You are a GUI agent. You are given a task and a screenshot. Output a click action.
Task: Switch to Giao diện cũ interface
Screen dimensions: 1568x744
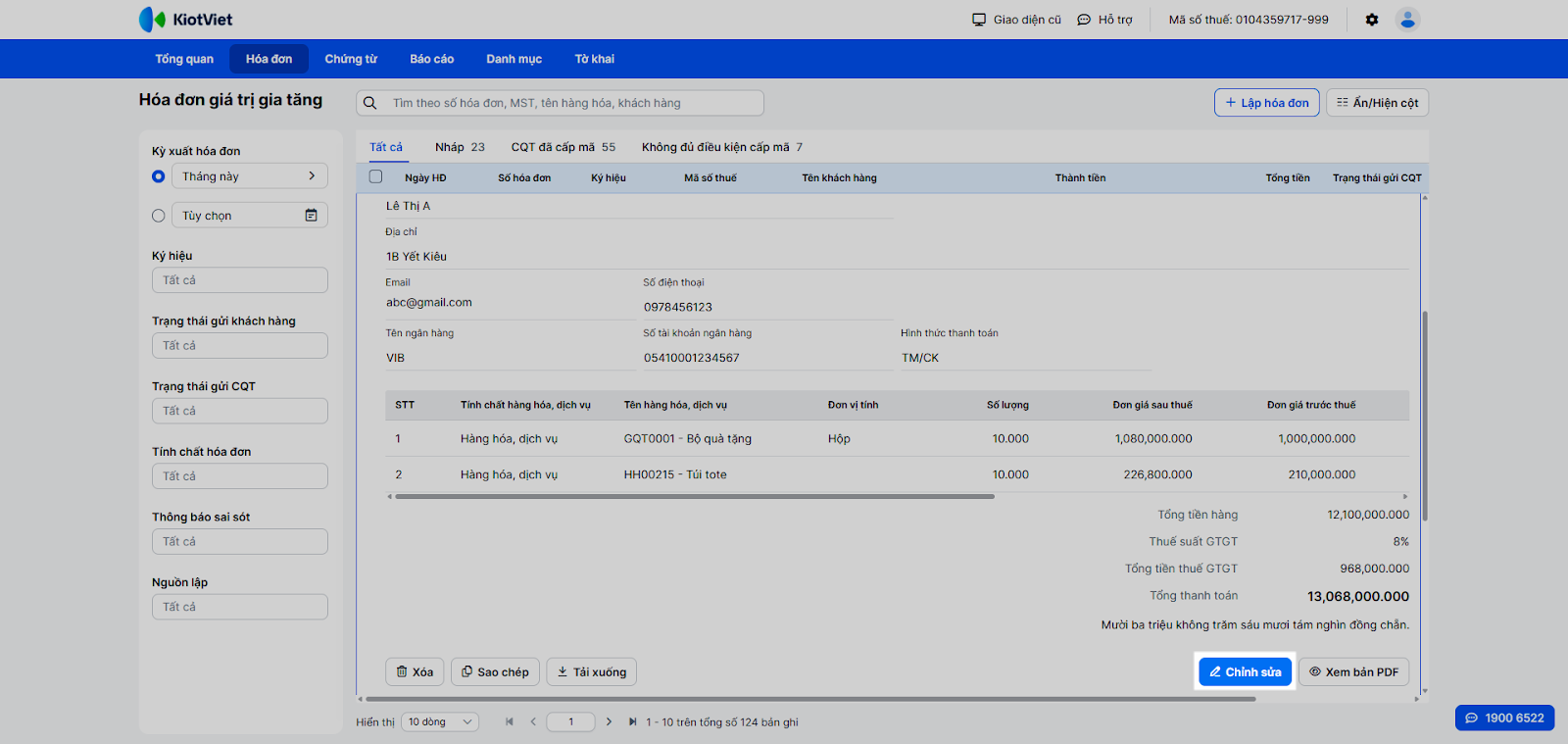tap(1016, 20)
